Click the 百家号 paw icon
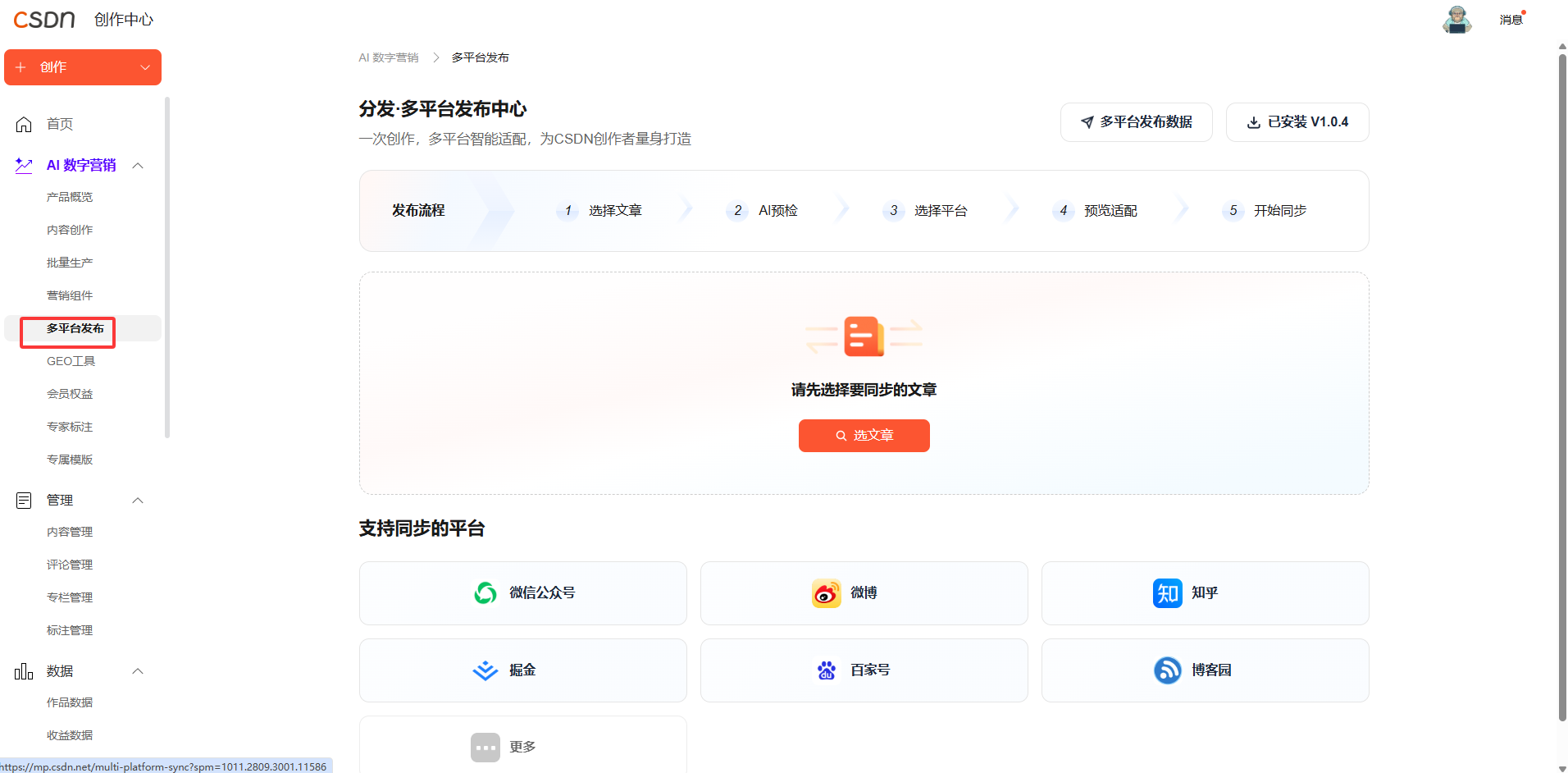 827,670
